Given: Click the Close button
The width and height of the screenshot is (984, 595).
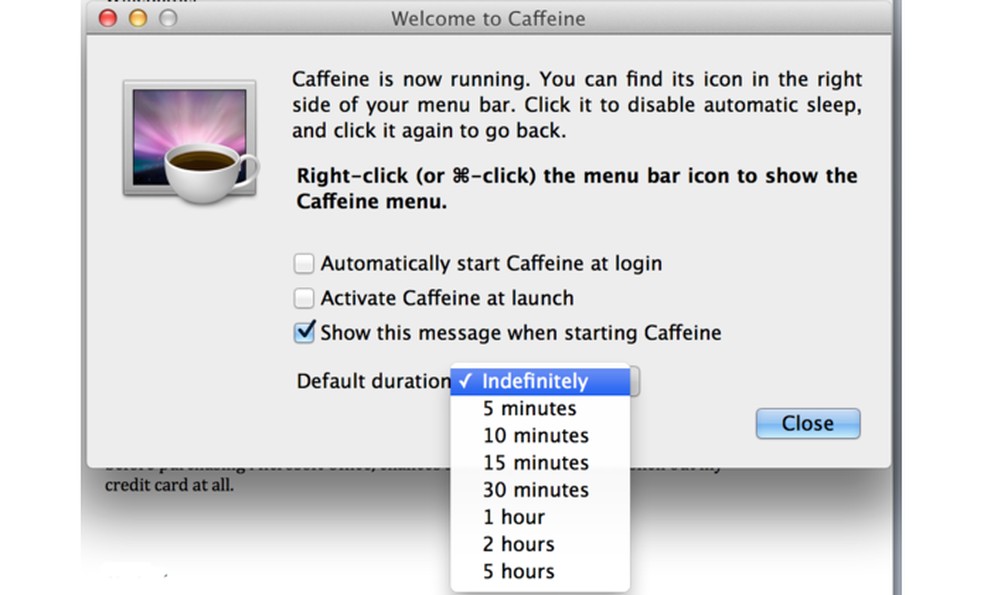Looking at the screenshot, I should coord(807,423).
